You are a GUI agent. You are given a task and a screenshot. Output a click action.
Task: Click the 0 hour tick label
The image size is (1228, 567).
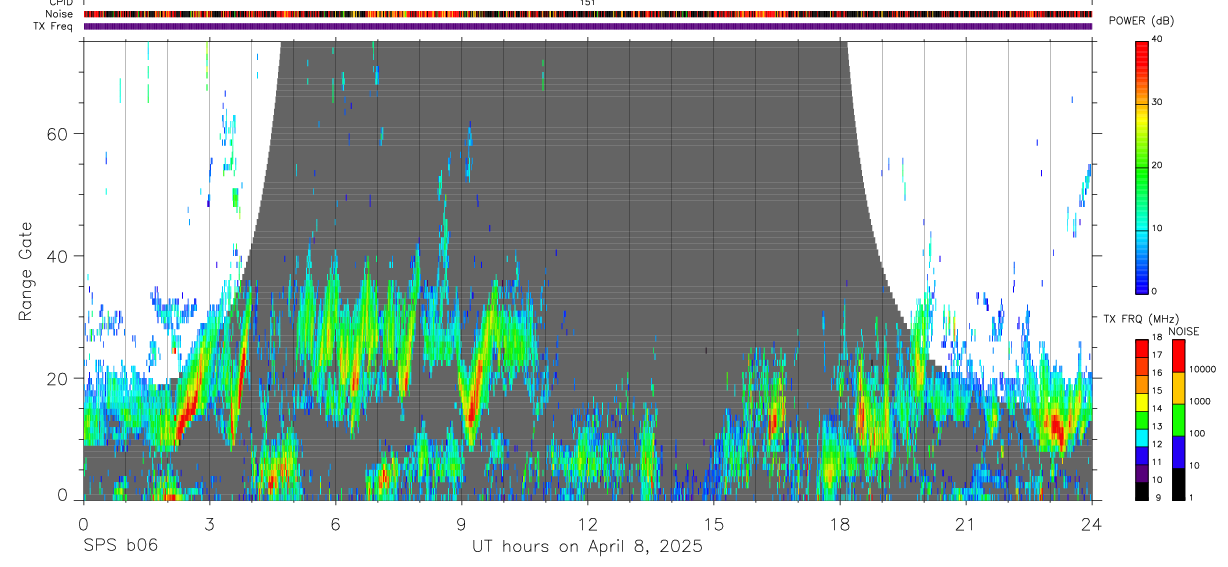[x=83, y=523]
